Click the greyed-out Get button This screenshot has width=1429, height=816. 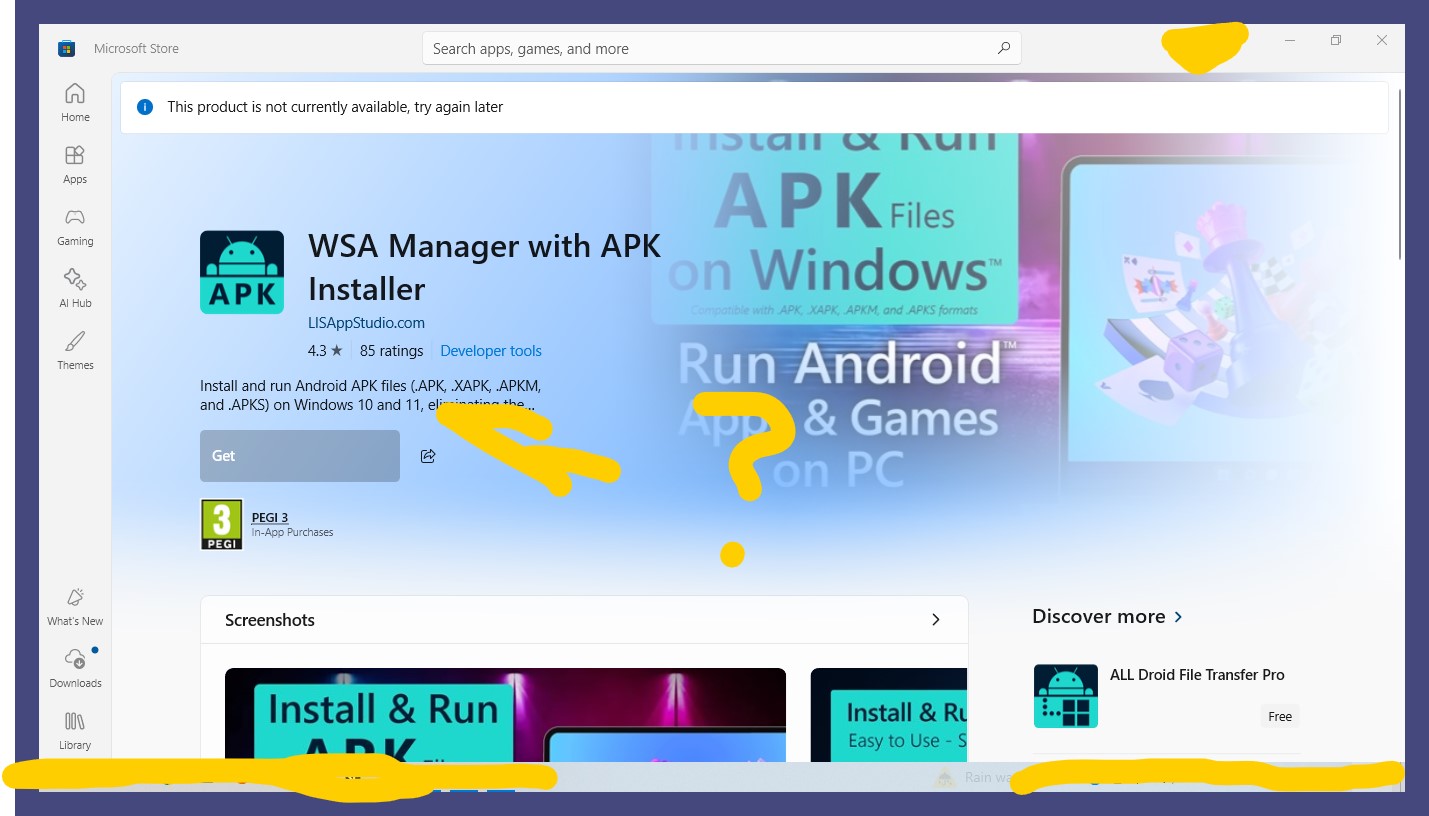[300, 456]
